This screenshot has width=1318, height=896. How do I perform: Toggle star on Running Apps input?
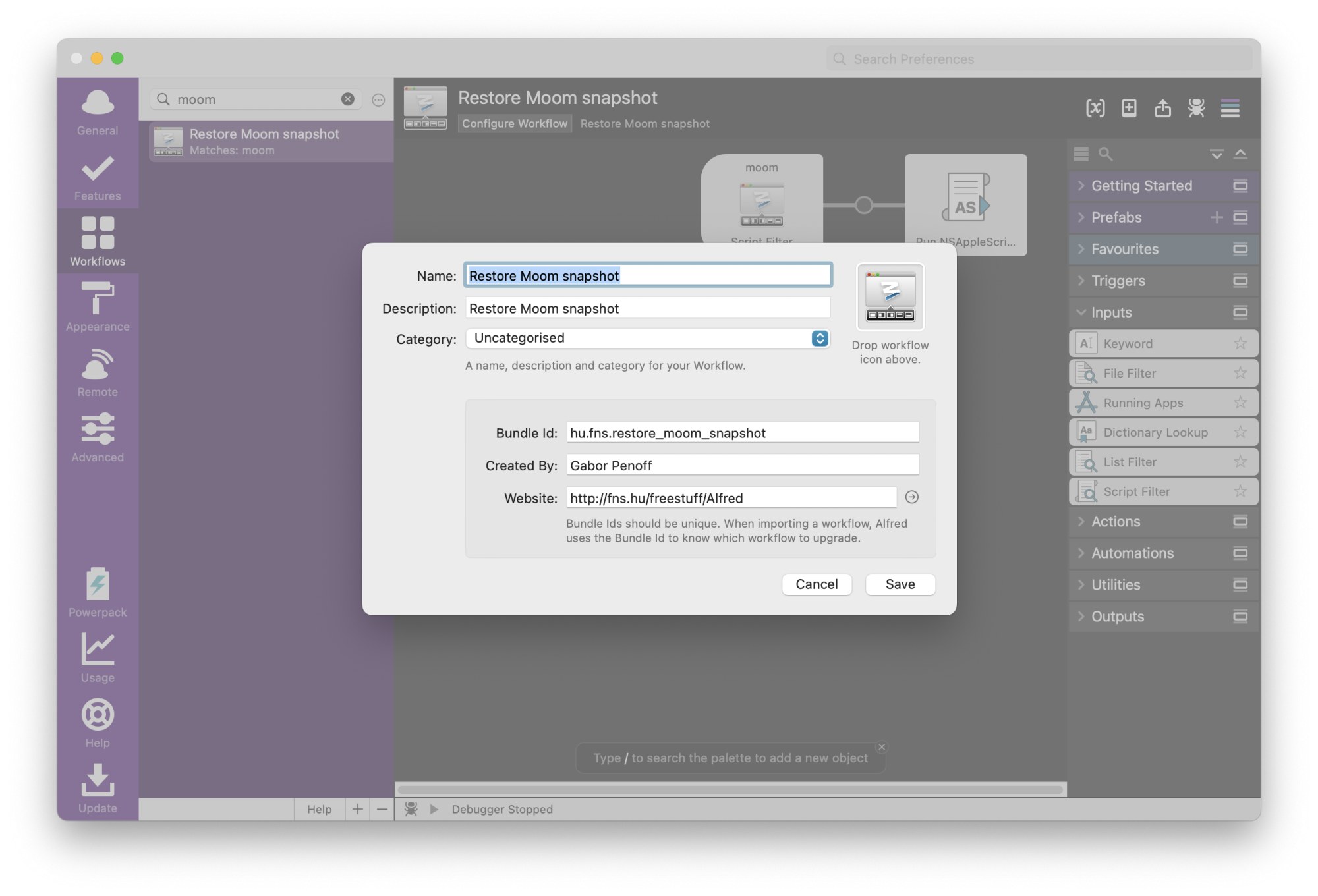click(1240, 403)
